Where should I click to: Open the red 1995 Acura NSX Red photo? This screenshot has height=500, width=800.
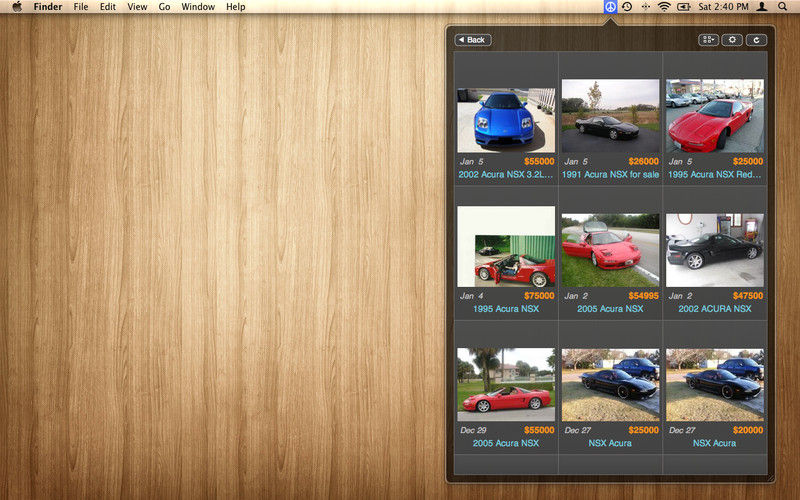pyautogui.click(x=715, y=116)
